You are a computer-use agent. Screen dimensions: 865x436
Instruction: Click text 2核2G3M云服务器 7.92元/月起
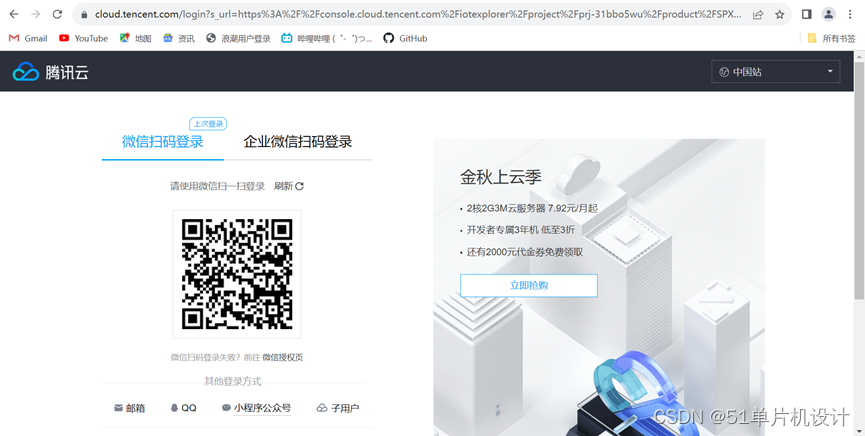(x=532, y=209)
